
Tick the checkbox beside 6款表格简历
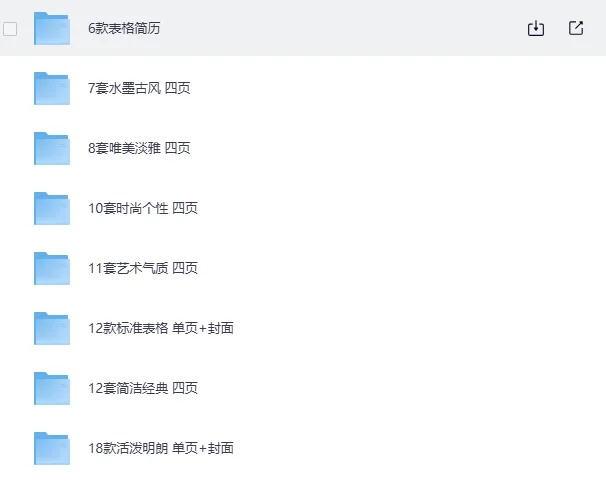[10, 29]
